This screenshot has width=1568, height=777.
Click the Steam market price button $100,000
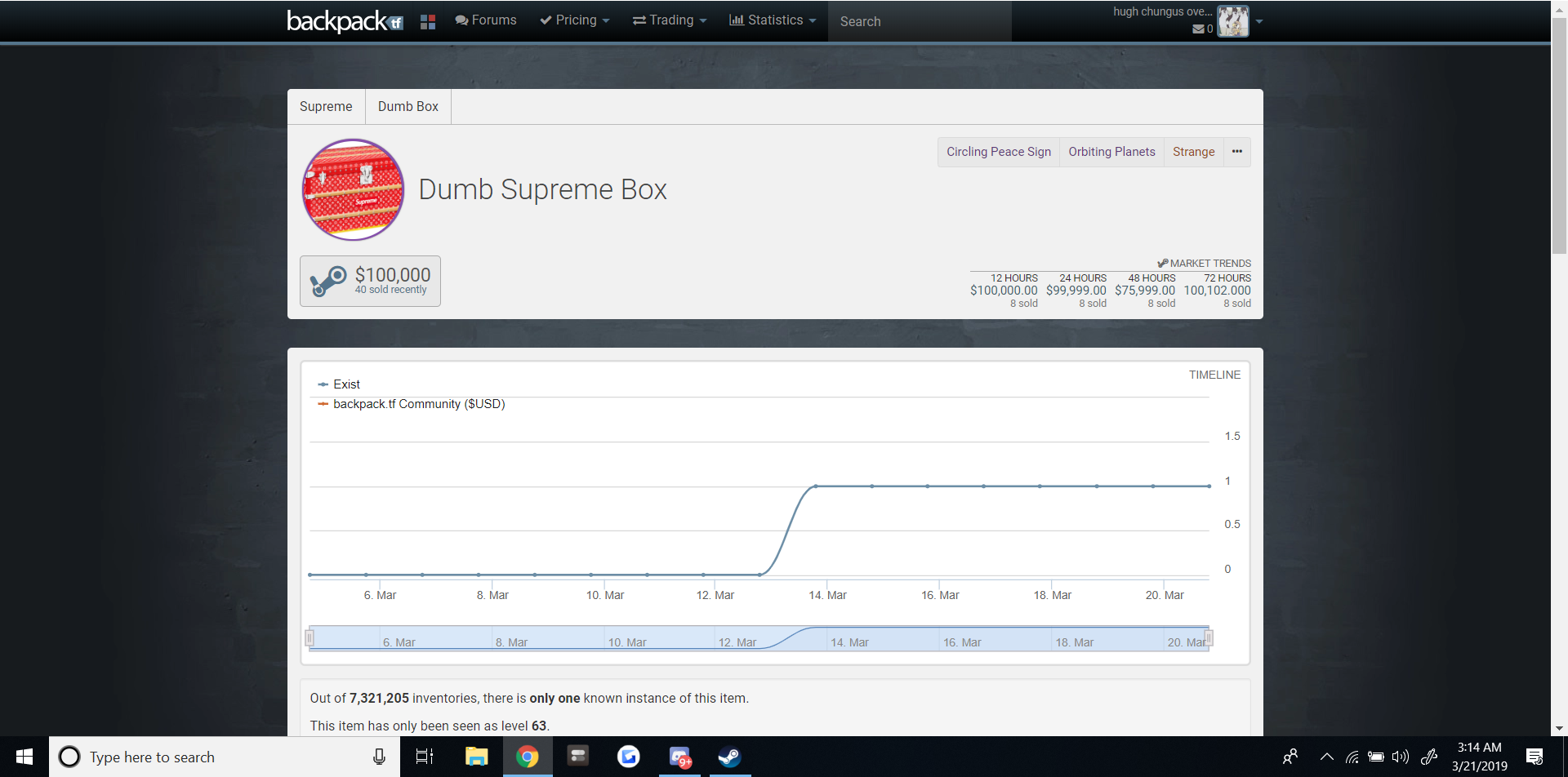[x=370, y=281]
